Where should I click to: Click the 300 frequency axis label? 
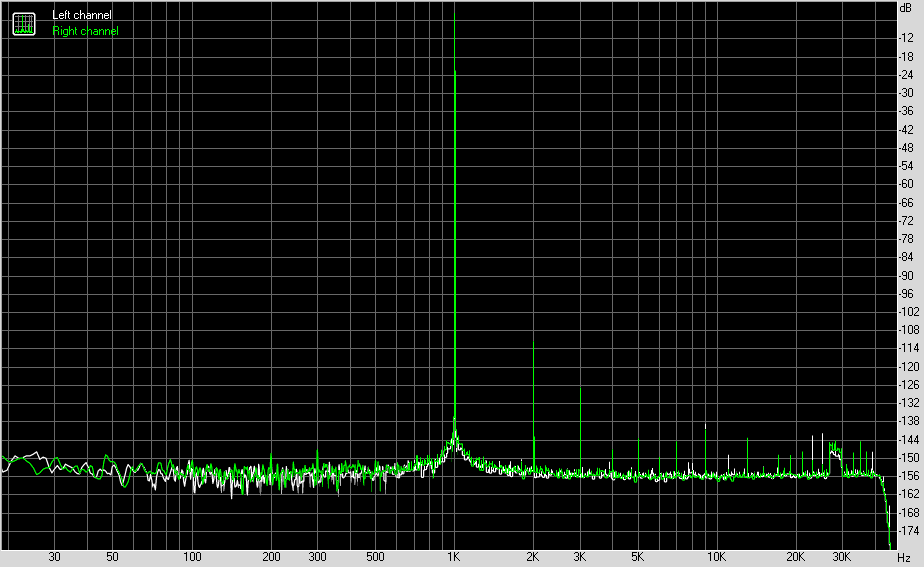point(318,557)
